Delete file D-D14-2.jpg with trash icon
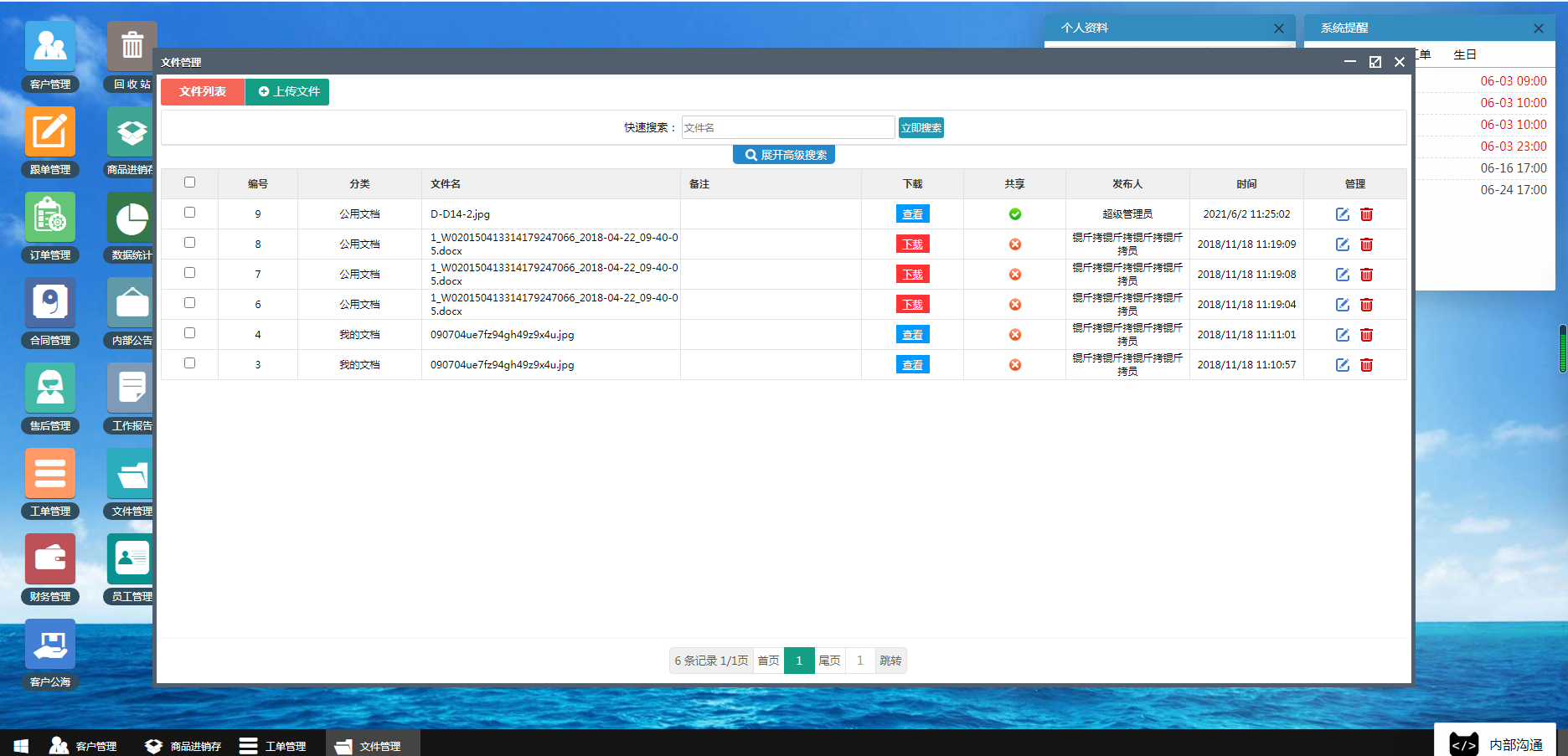Image resolution: width=1568 pixels, height=756 pixels. 1367,214
